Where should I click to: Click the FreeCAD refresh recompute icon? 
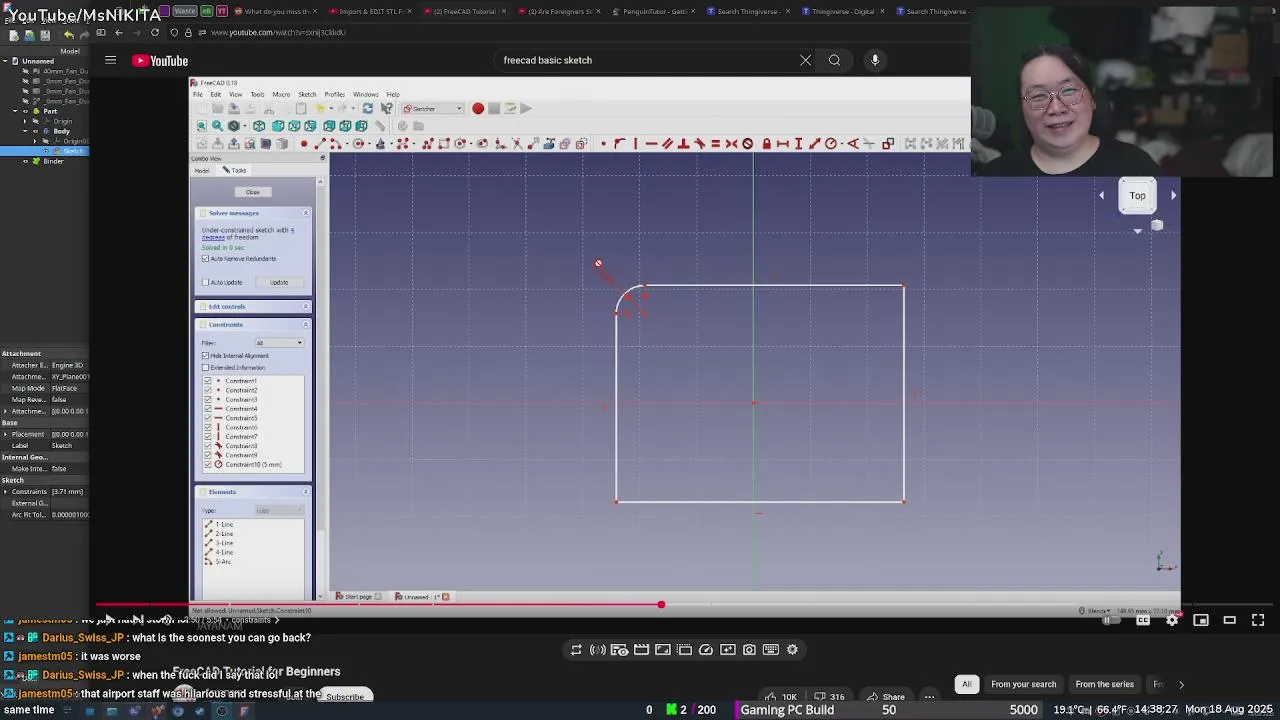click(x=368, y=108)
